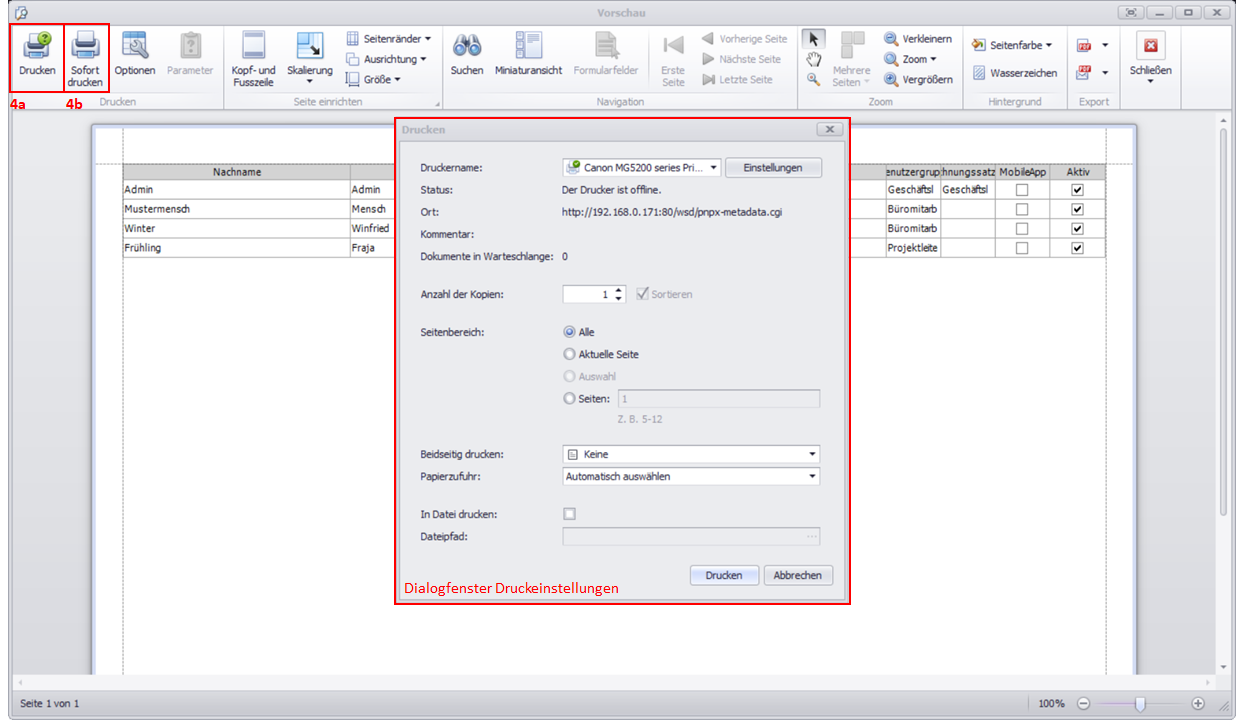
Task: Open the Optionen print options
Action: [134, 48]
